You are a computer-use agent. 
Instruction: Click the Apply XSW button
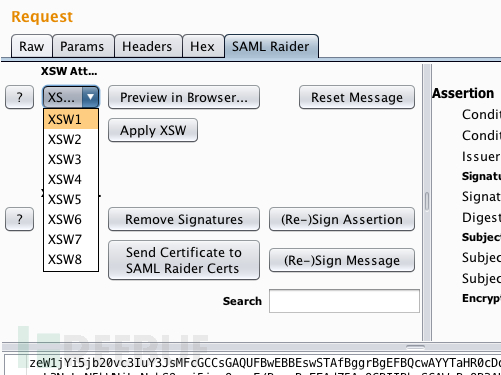(153, 130)
